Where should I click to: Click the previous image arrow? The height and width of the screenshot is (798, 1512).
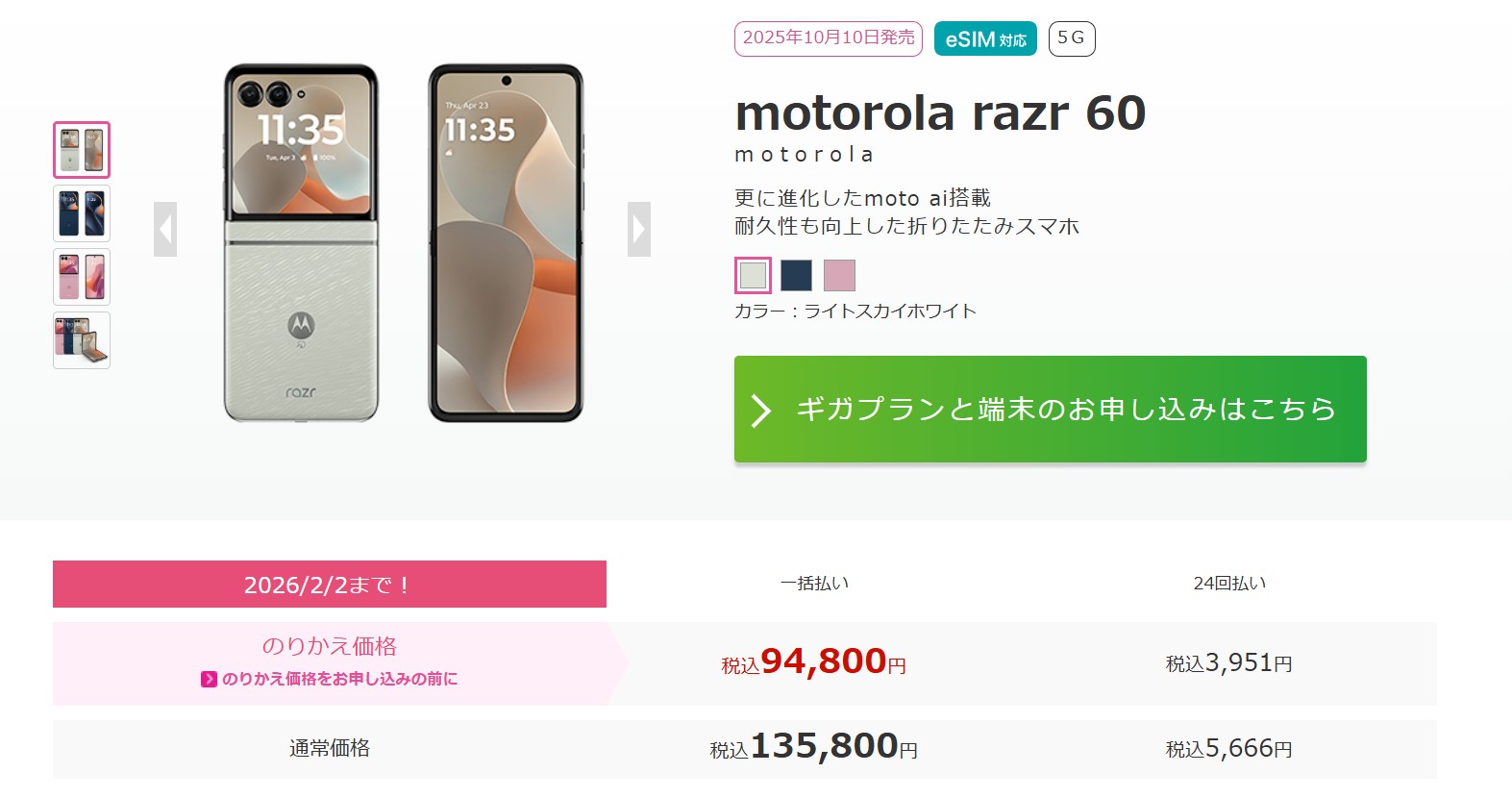tap(165, 230)
